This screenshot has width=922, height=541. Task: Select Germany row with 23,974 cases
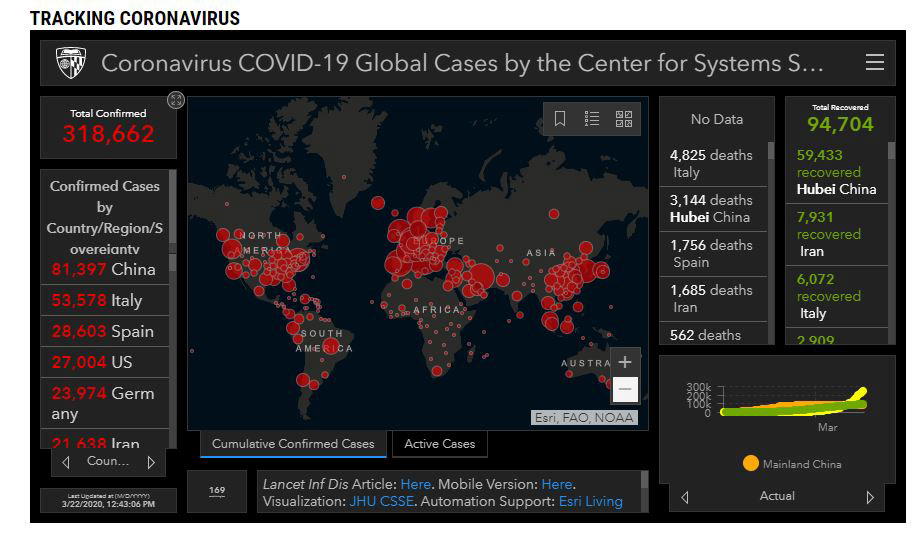104,403
